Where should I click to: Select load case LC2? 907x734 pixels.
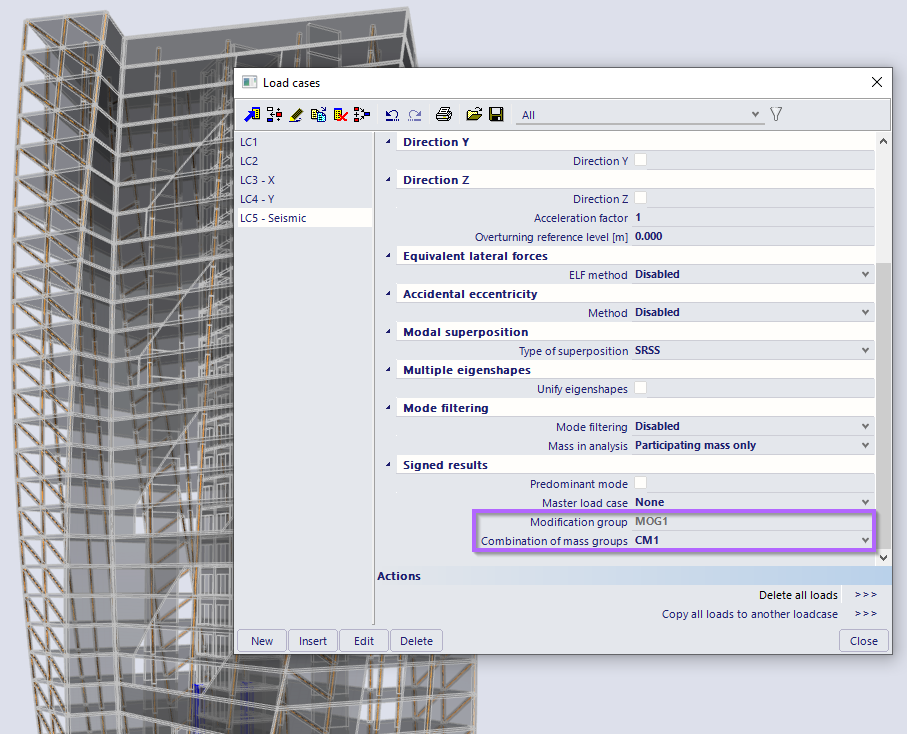click(x=304, y=161)
